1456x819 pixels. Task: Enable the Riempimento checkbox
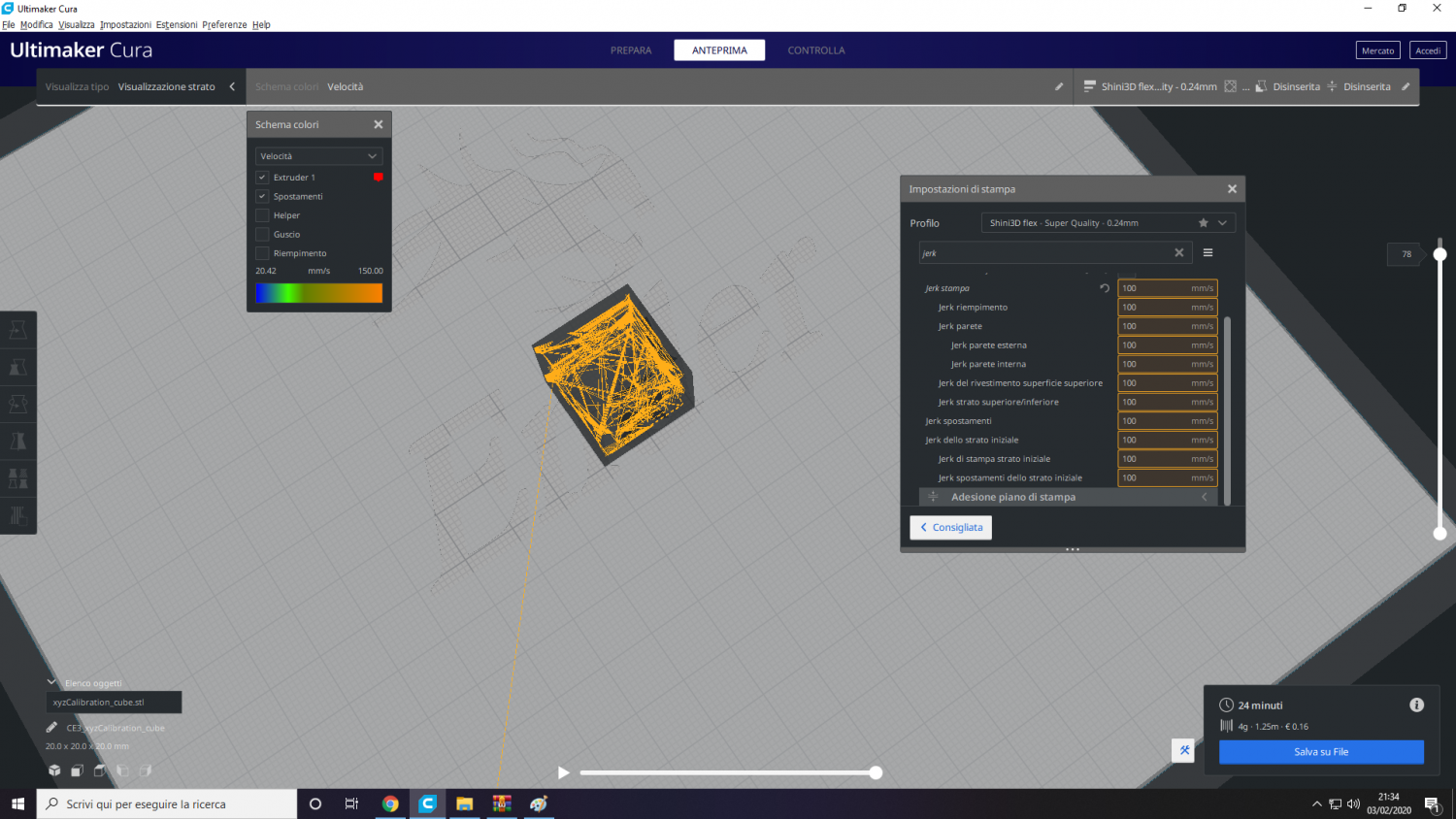(x=262, y=253)
